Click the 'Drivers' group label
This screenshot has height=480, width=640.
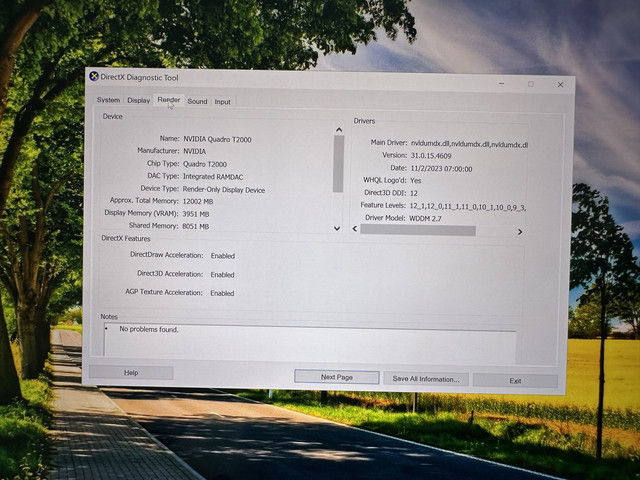[364, 121]
